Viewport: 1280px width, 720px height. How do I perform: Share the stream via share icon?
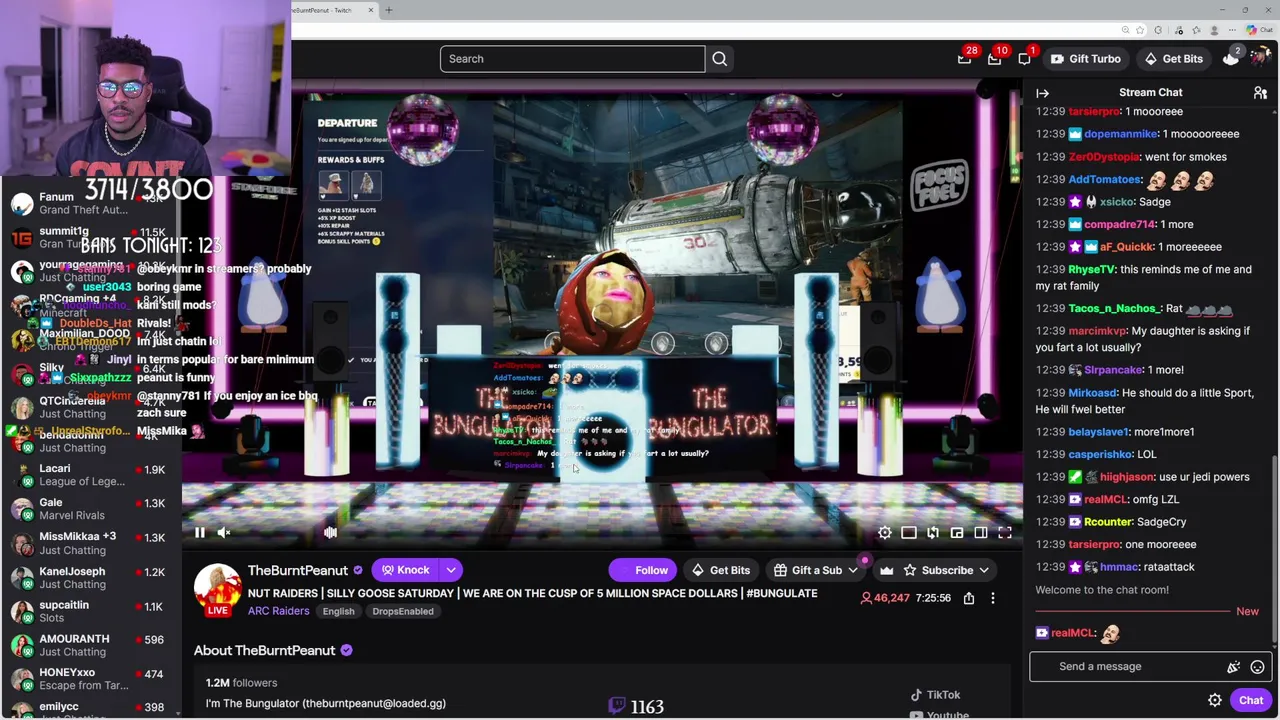(x=969, y=598)
